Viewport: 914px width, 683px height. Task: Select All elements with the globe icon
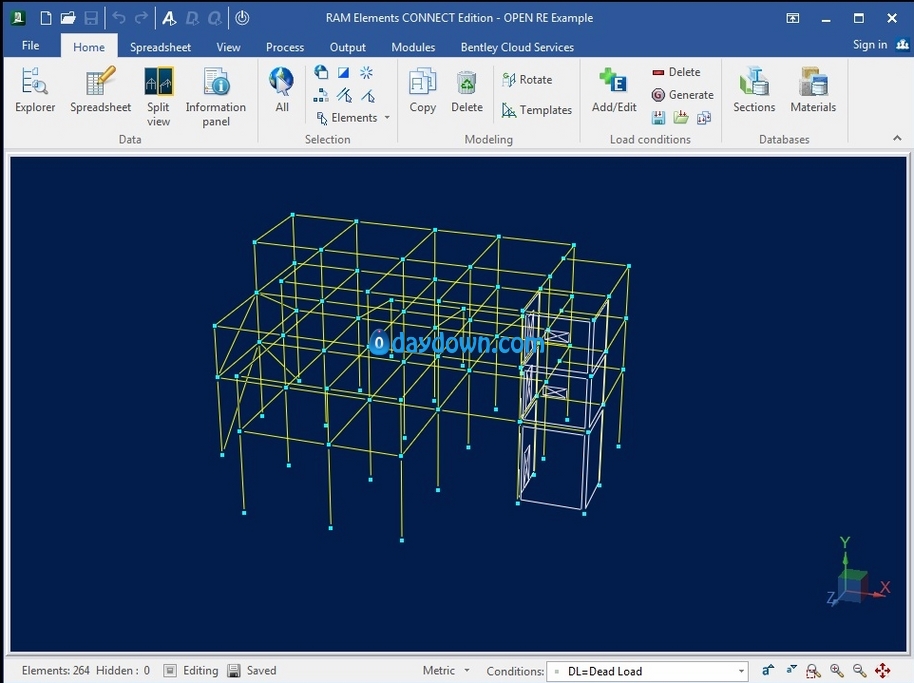click(x=282, y=90)
